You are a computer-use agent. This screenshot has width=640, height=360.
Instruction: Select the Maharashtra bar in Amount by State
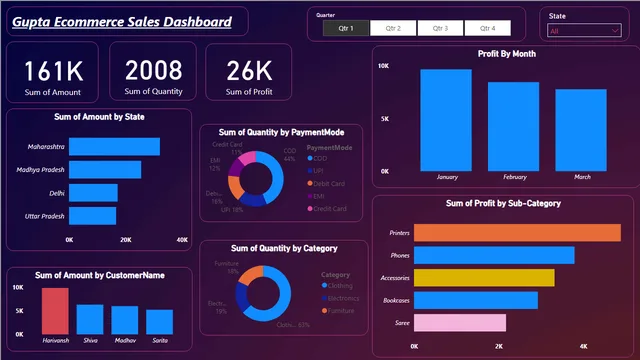click(114, 147)
